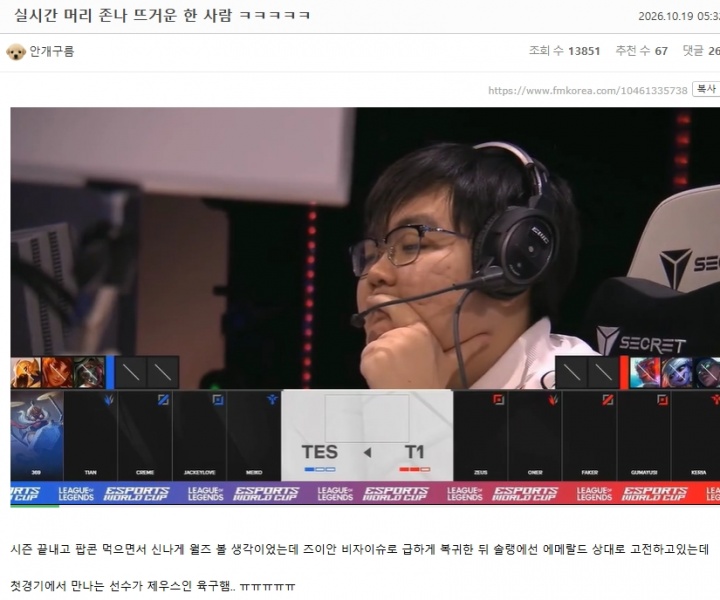Click the JACKEYLOVE player slot
The height and width of the screenshot is (600, 720).
tap(200, 435)
